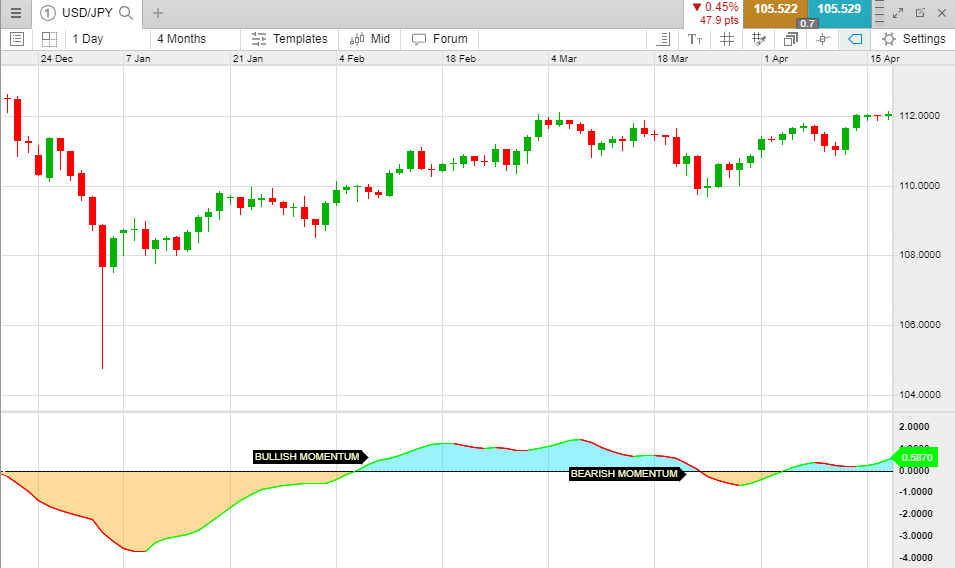This screenshot has width=955, height=568.
Task: Open the chart layout grid icon
Action: point(49,39)
